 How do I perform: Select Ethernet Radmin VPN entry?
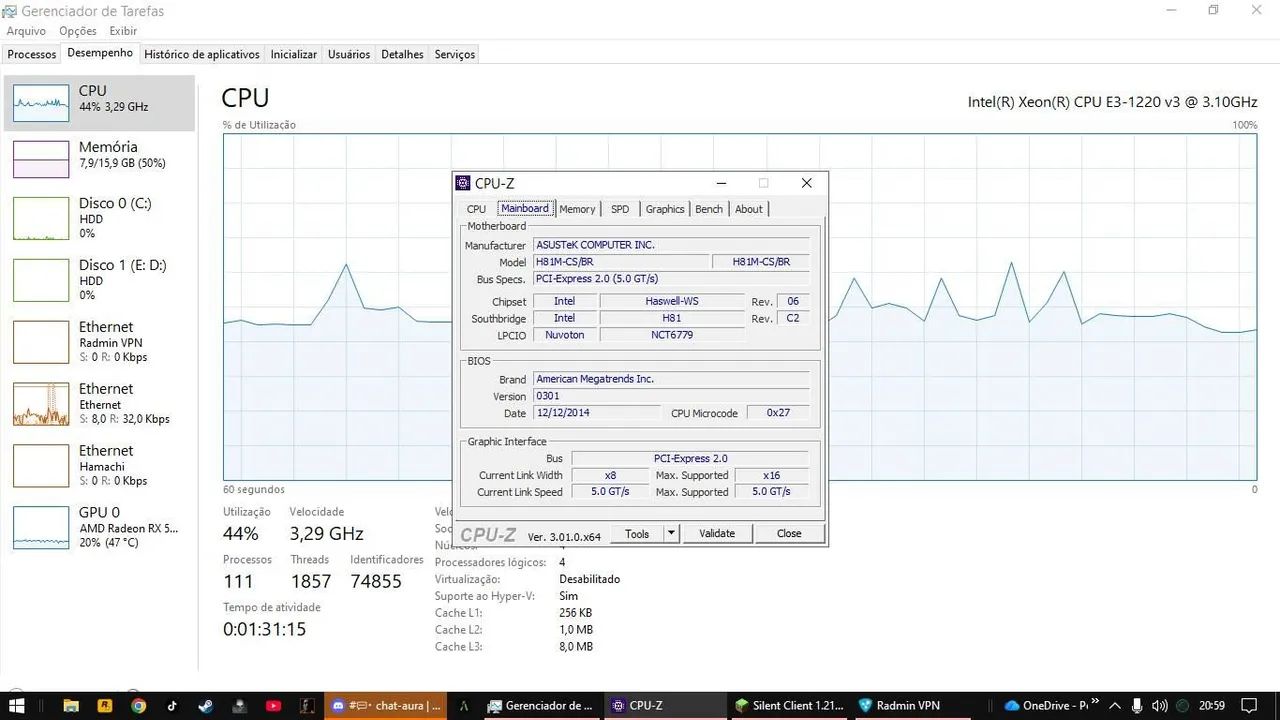(x=100, y=341)
